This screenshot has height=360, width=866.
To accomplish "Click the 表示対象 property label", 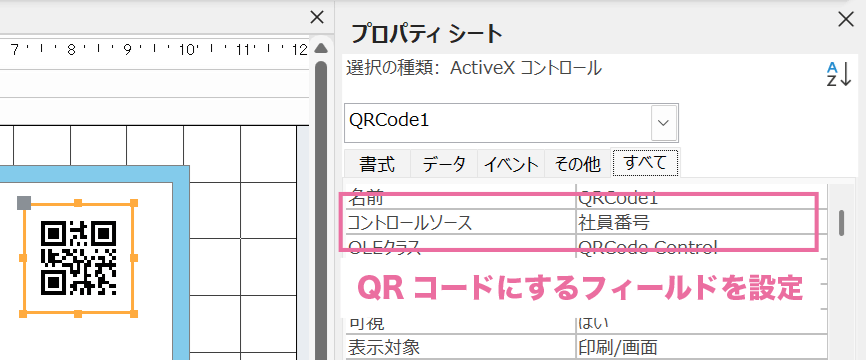I will coord(384,347).
